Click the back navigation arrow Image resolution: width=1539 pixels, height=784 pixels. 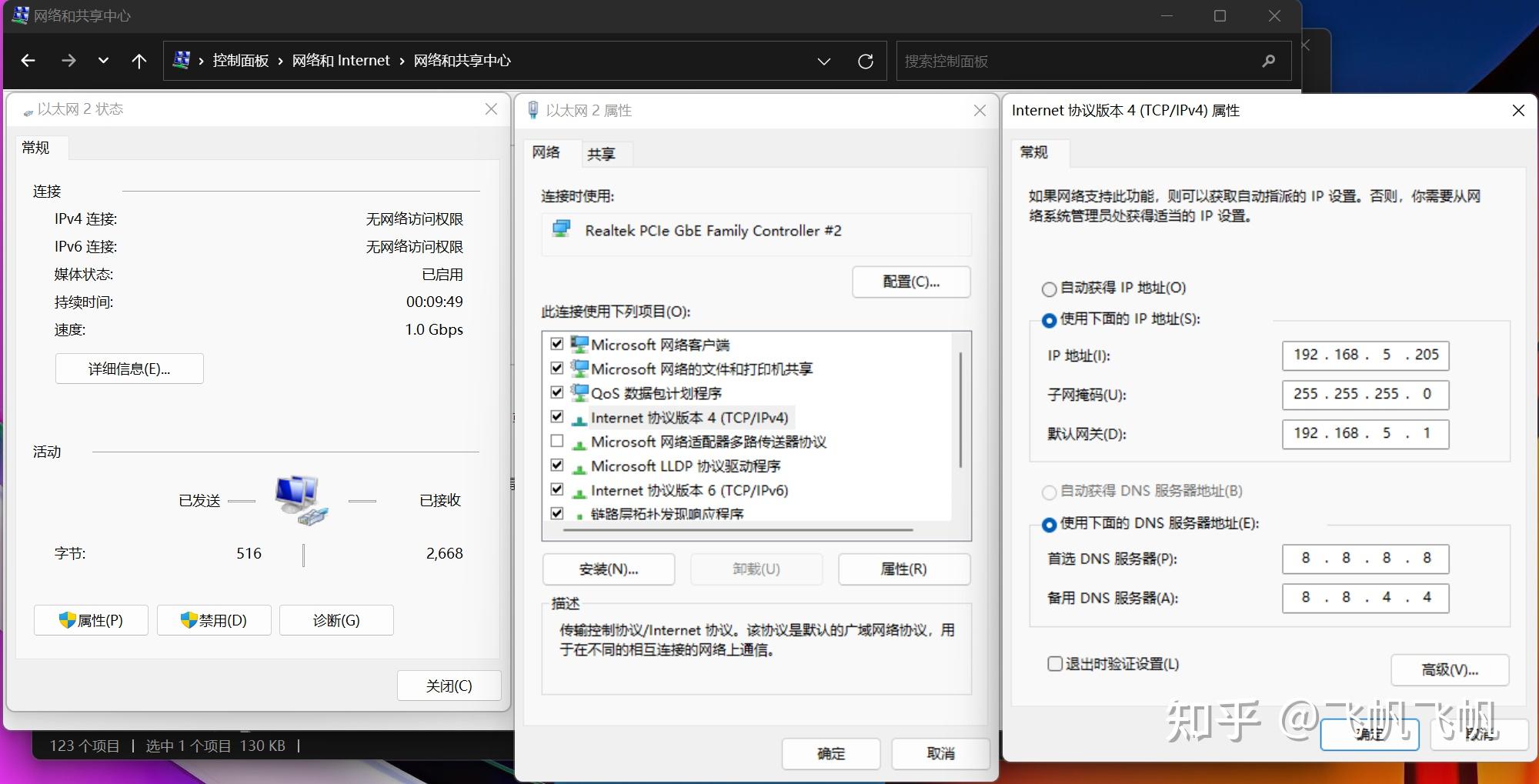pos(28,61)
